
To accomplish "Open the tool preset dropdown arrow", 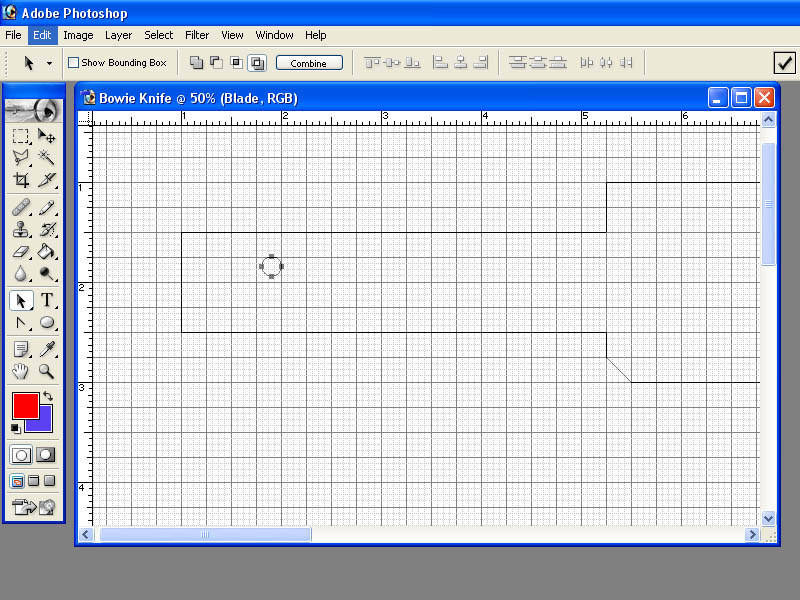I will coord(49,63).
